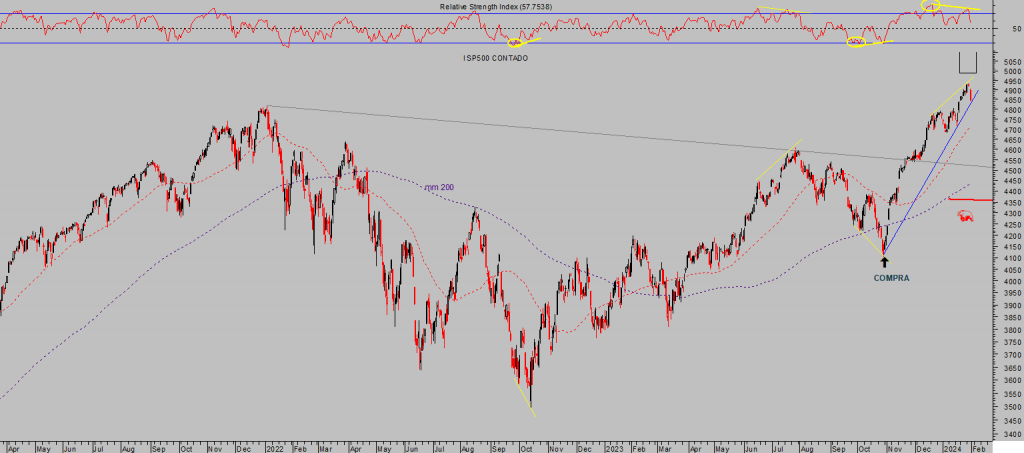Select the mm 200 moving average label
The height and width of the screenshot is (453, 1024).
point(437,186)
